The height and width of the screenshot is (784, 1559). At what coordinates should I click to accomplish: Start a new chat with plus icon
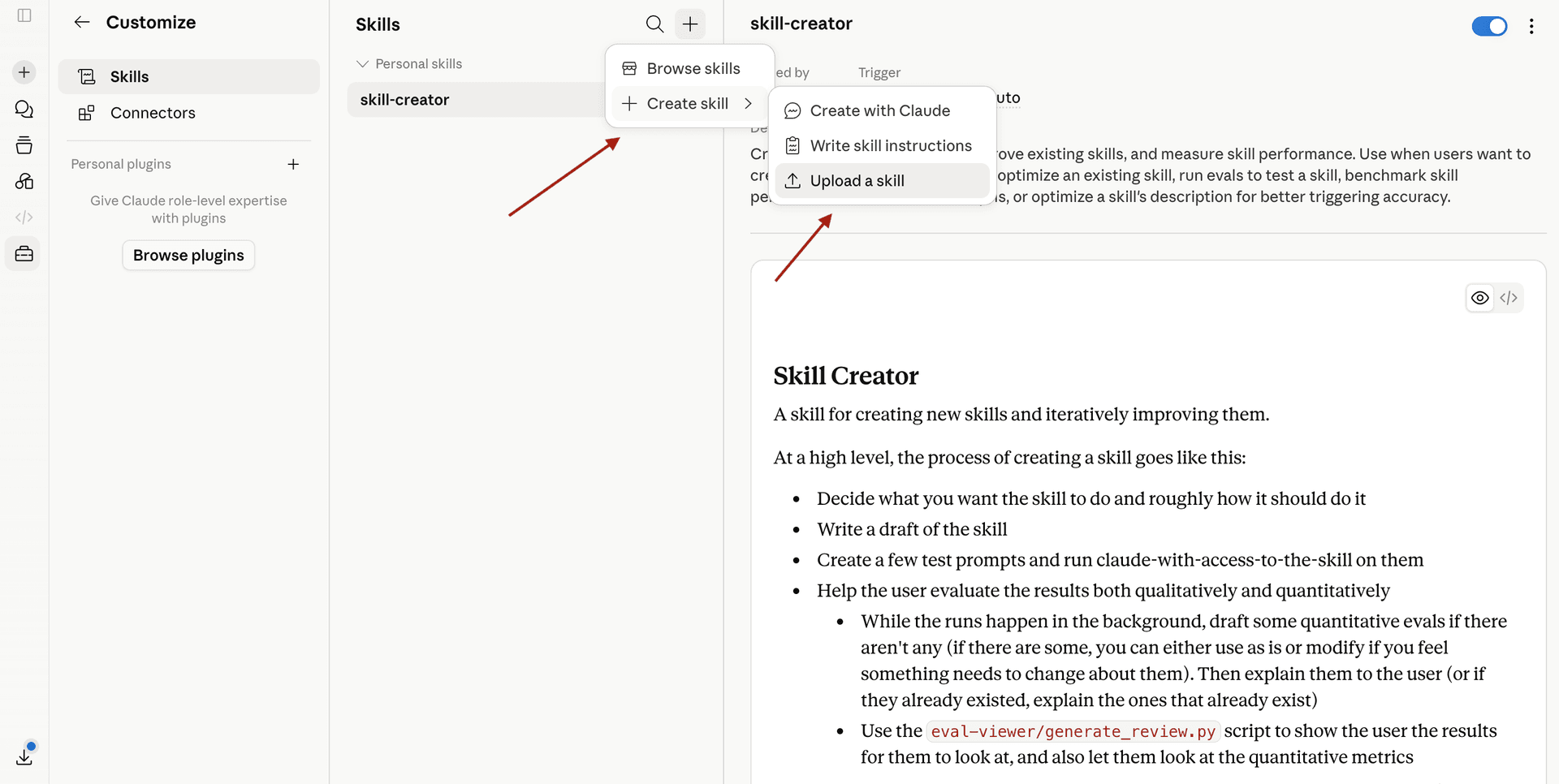[24, 72]
